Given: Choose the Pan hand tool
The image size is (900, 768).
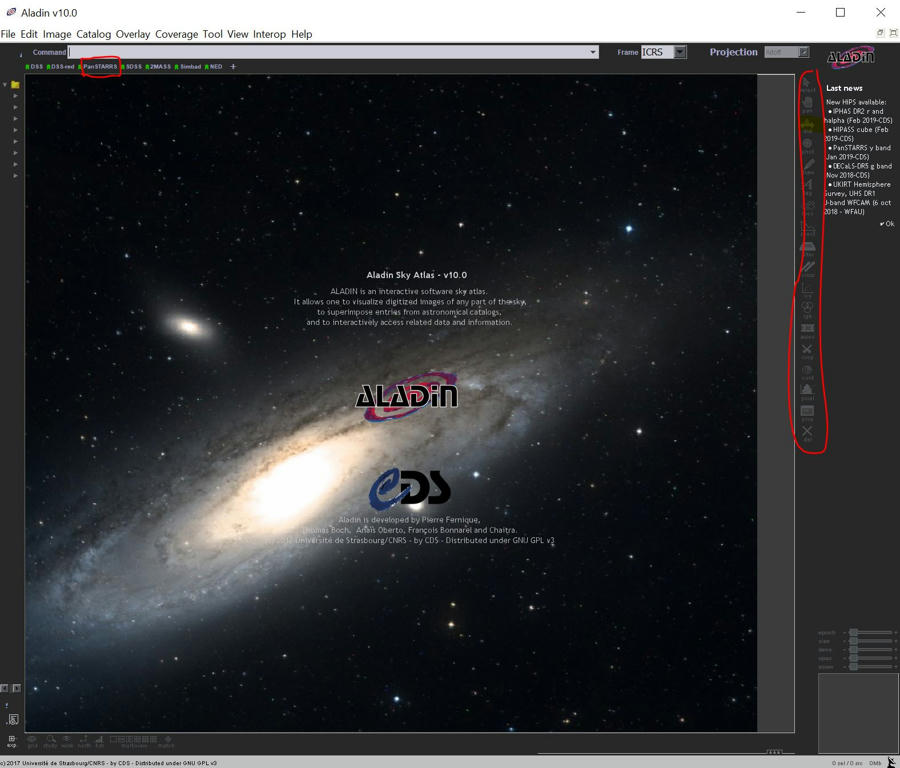Looking at the screenshot, I should 807,104.
